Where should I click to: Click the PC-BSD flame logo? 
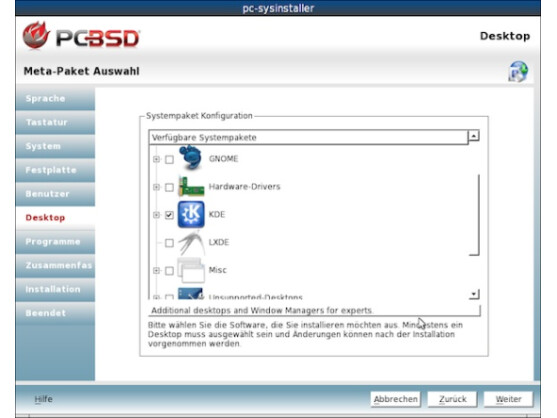click(36, 35)
